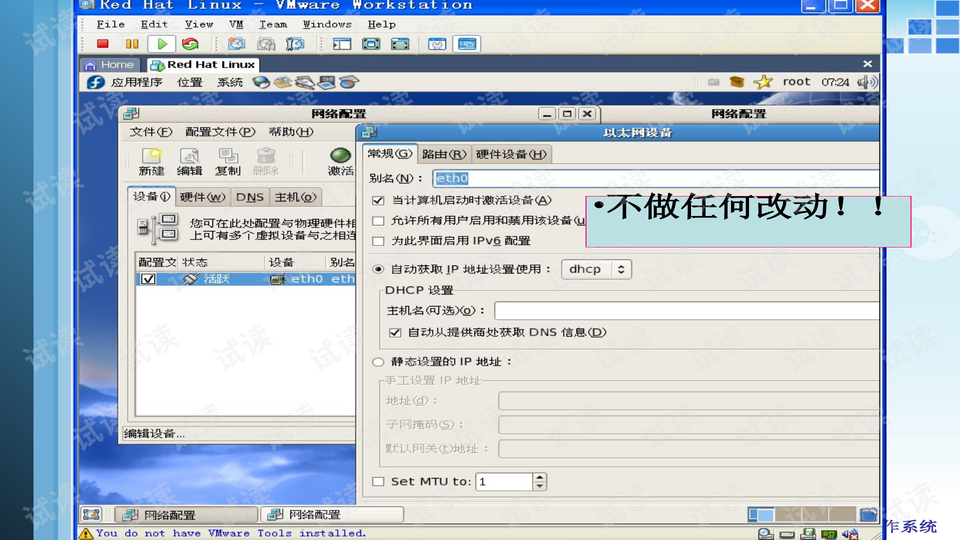The width and height of the screenshot is (960, 540).
Task: Click the 主机名(可选) input field
Action: point(686,310)
